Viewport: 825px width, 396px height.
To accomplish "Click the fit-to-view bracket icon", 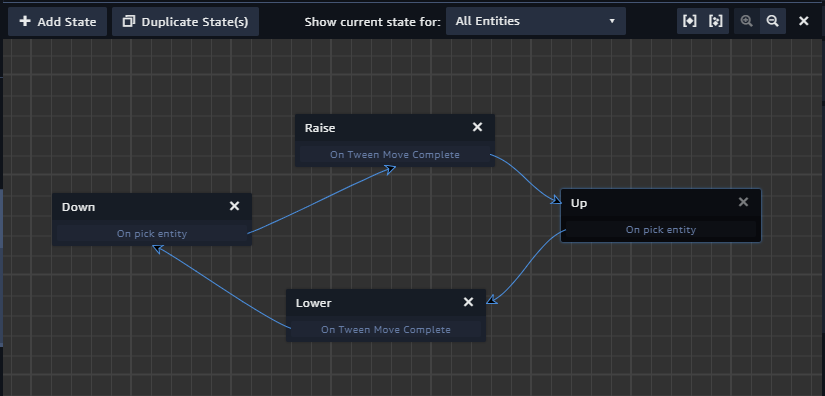I will coord(689,21).
